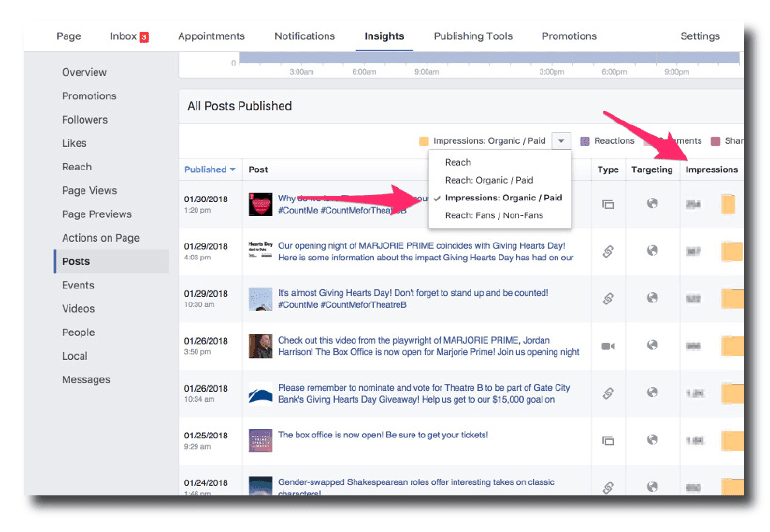Screen dimensions: 770x532
Task: Expand the Impressions Organic/Paid dropdown arrow
Action: click(x=561, y=141)
